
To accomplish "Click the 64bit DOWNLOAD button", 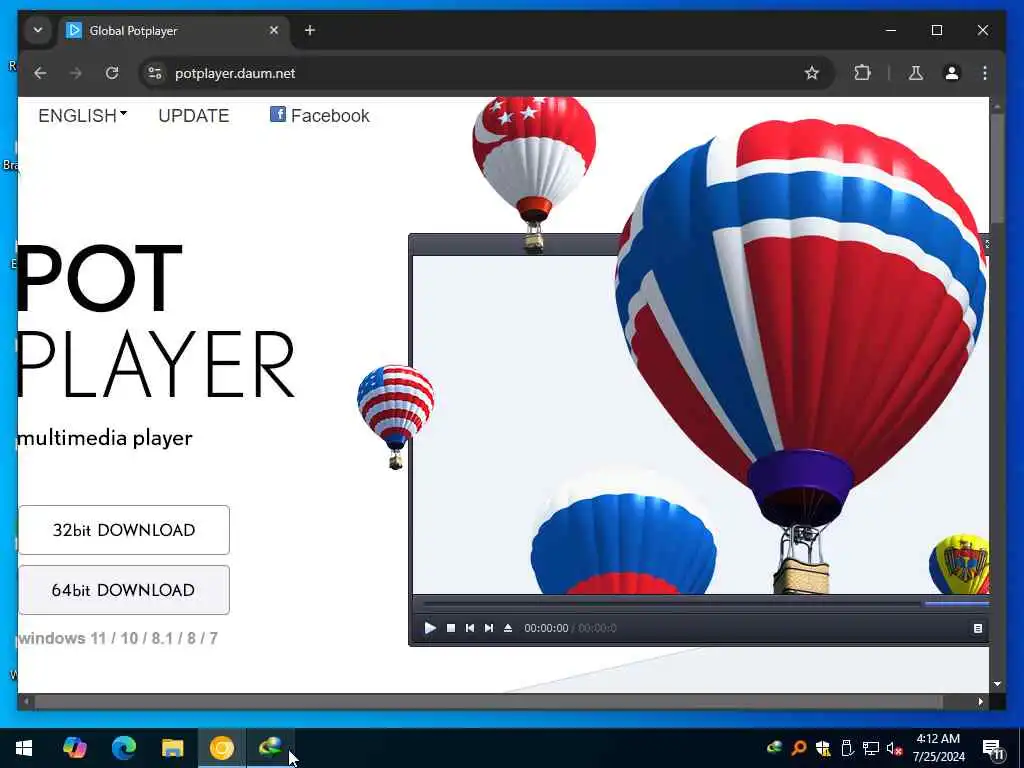I will click(124, 590).
